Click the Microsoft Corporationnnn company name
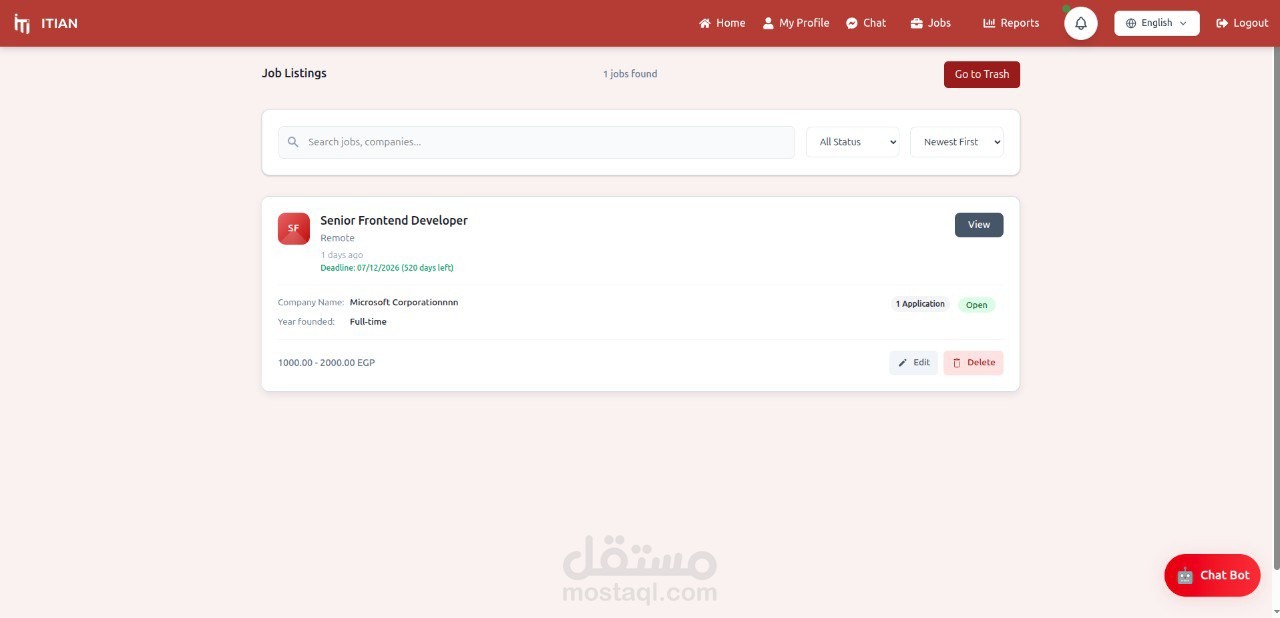 (404, 302)
